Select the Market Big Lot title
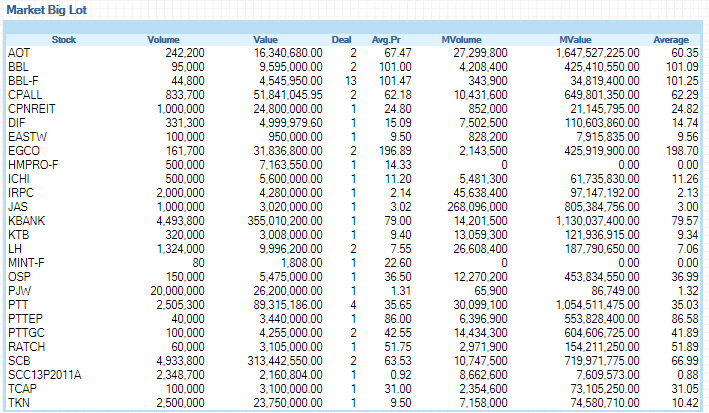 coord(47,10)
